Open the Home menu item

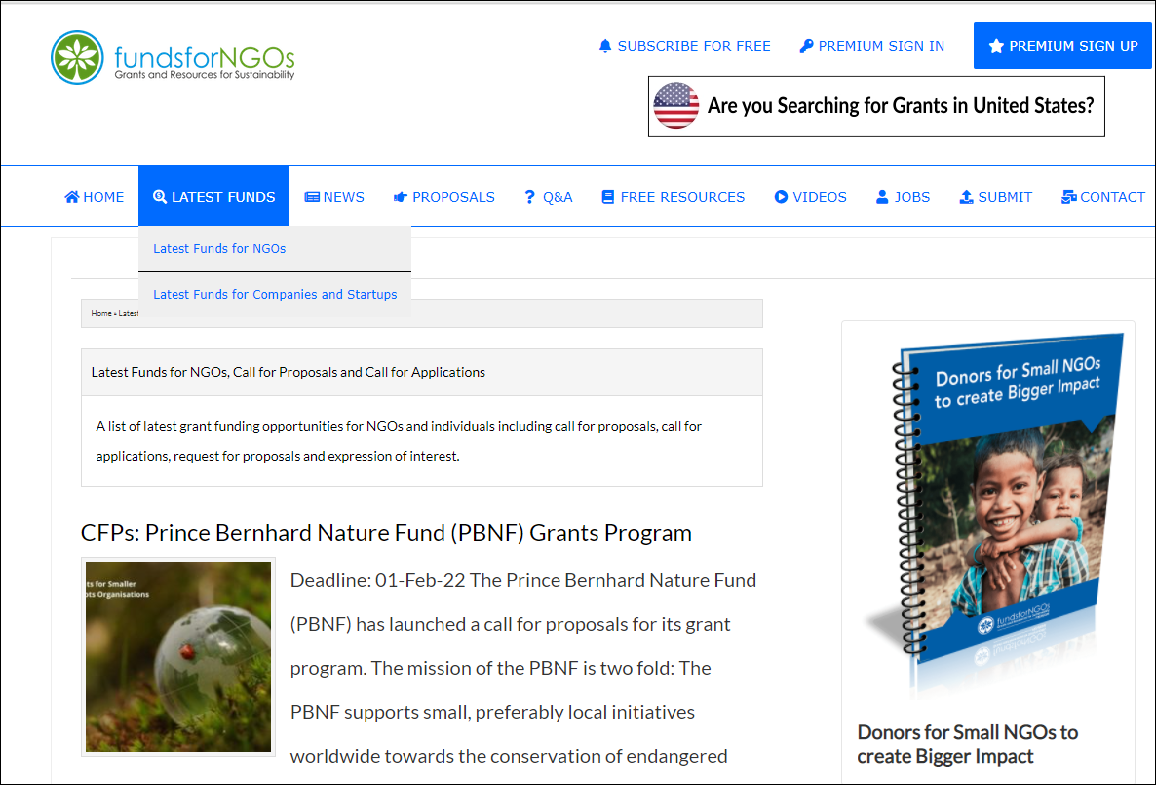click(x=94, y=197)
